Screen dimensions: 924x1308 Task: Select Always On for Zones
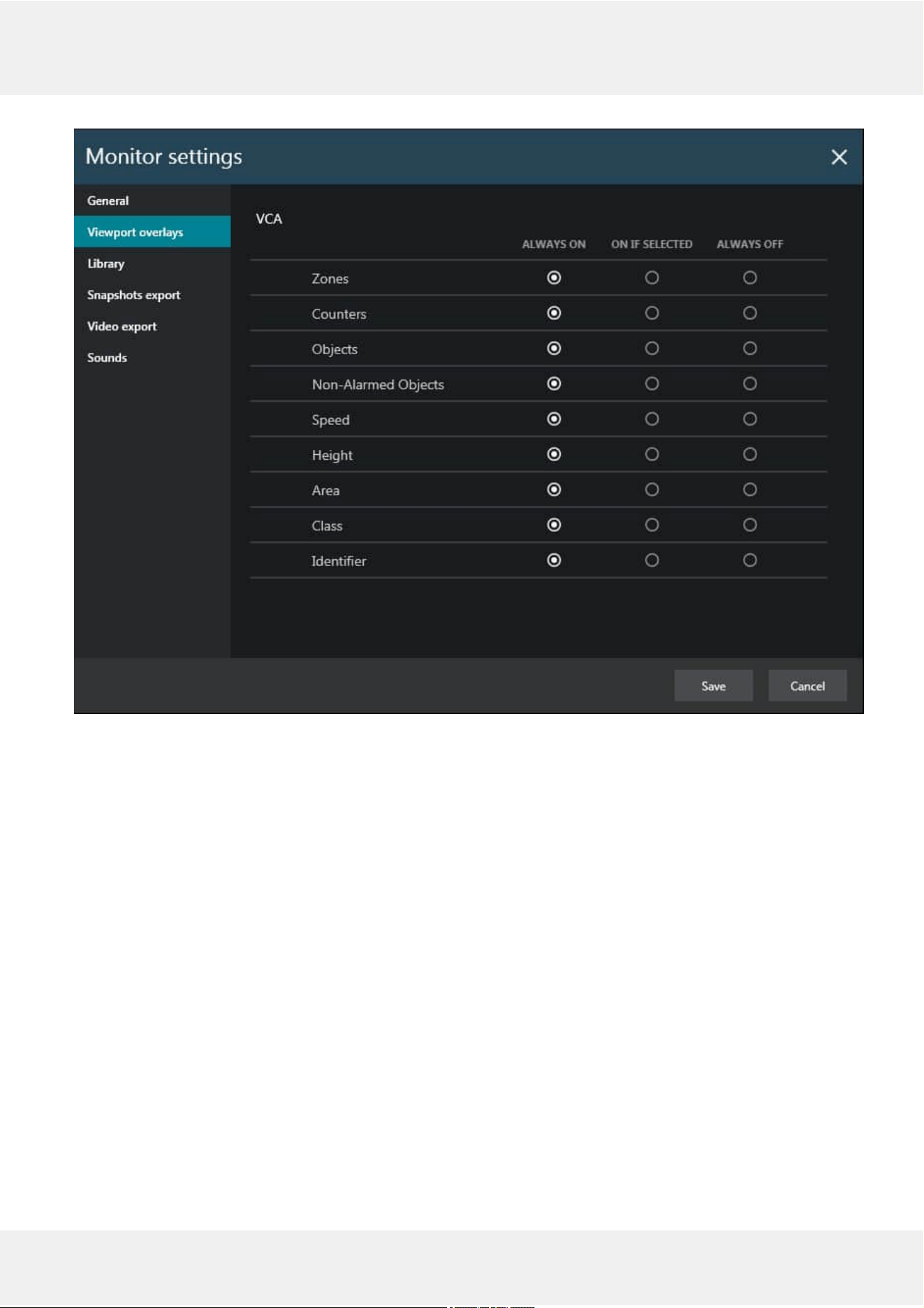[554, 278]
